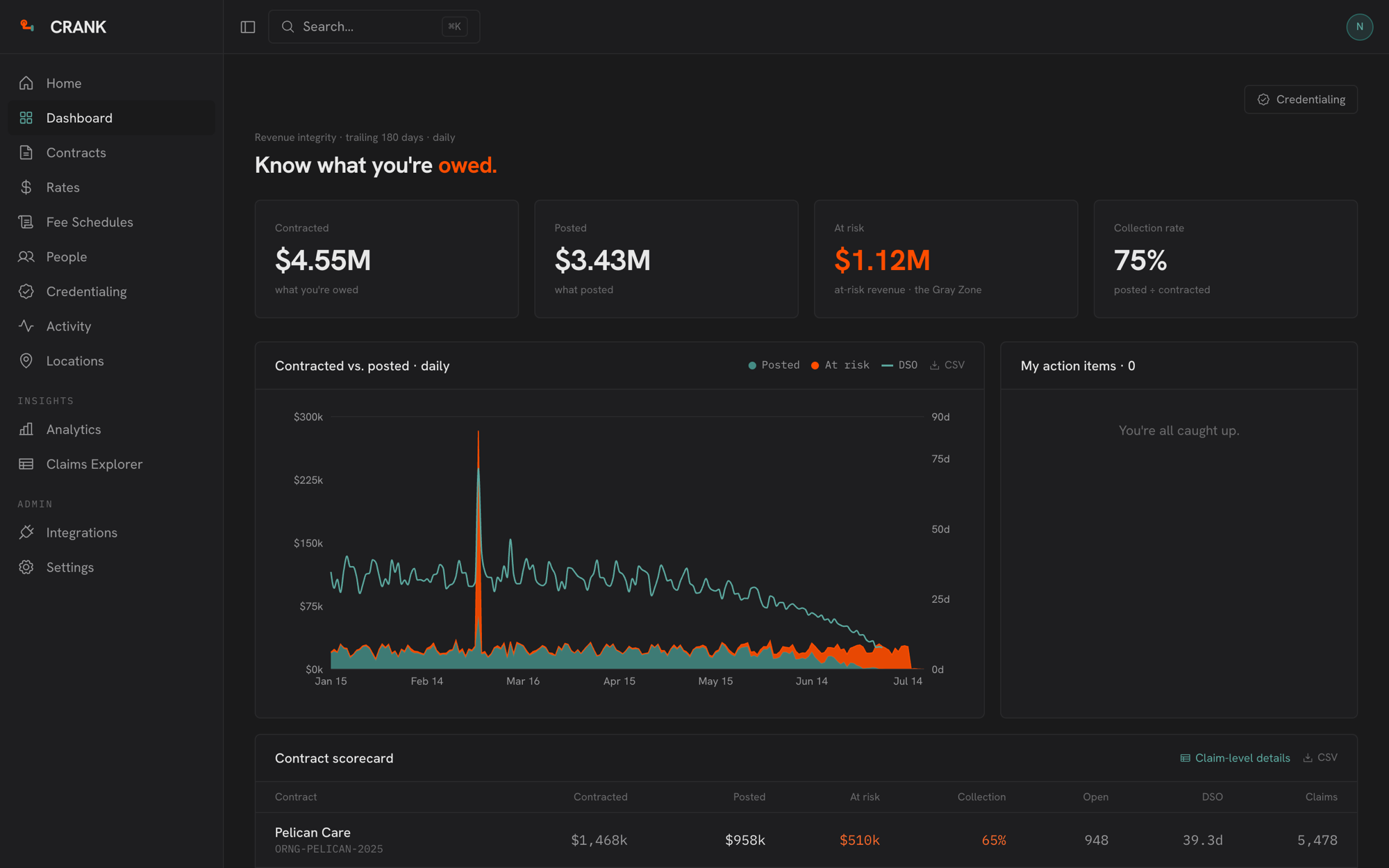The image size is (1389, 868).
Task: Open Claims Explorer from sidebar
Action: click(x=111, y=464)
